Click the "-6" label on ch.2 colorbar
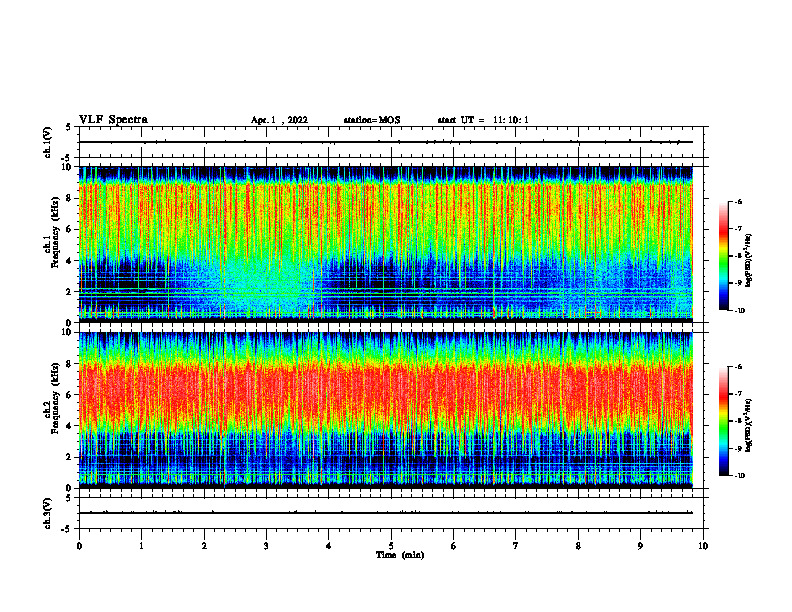 [x=738, y=367]
